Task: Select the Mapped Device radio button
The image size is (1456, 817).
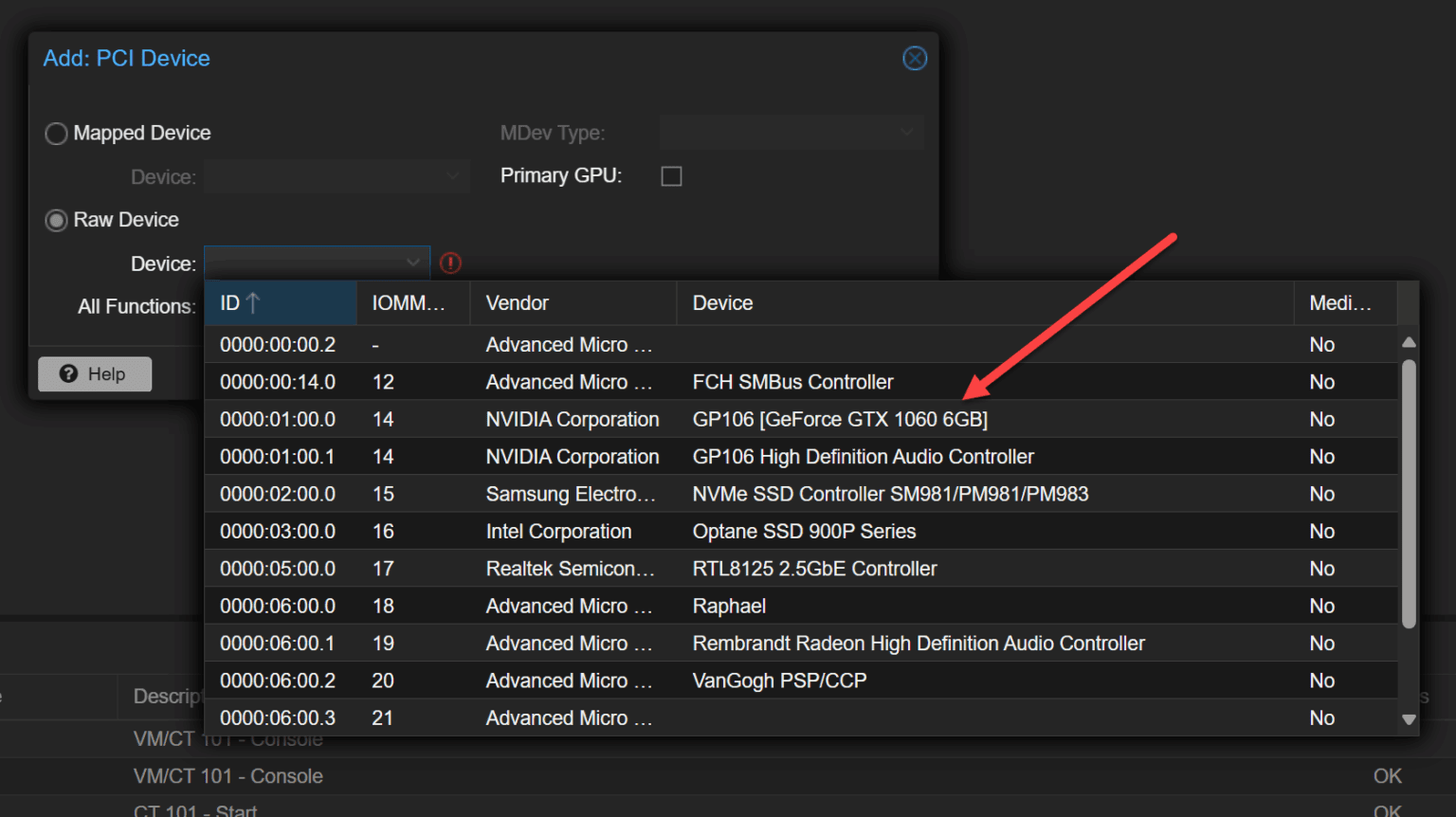Action: (56, 134)
